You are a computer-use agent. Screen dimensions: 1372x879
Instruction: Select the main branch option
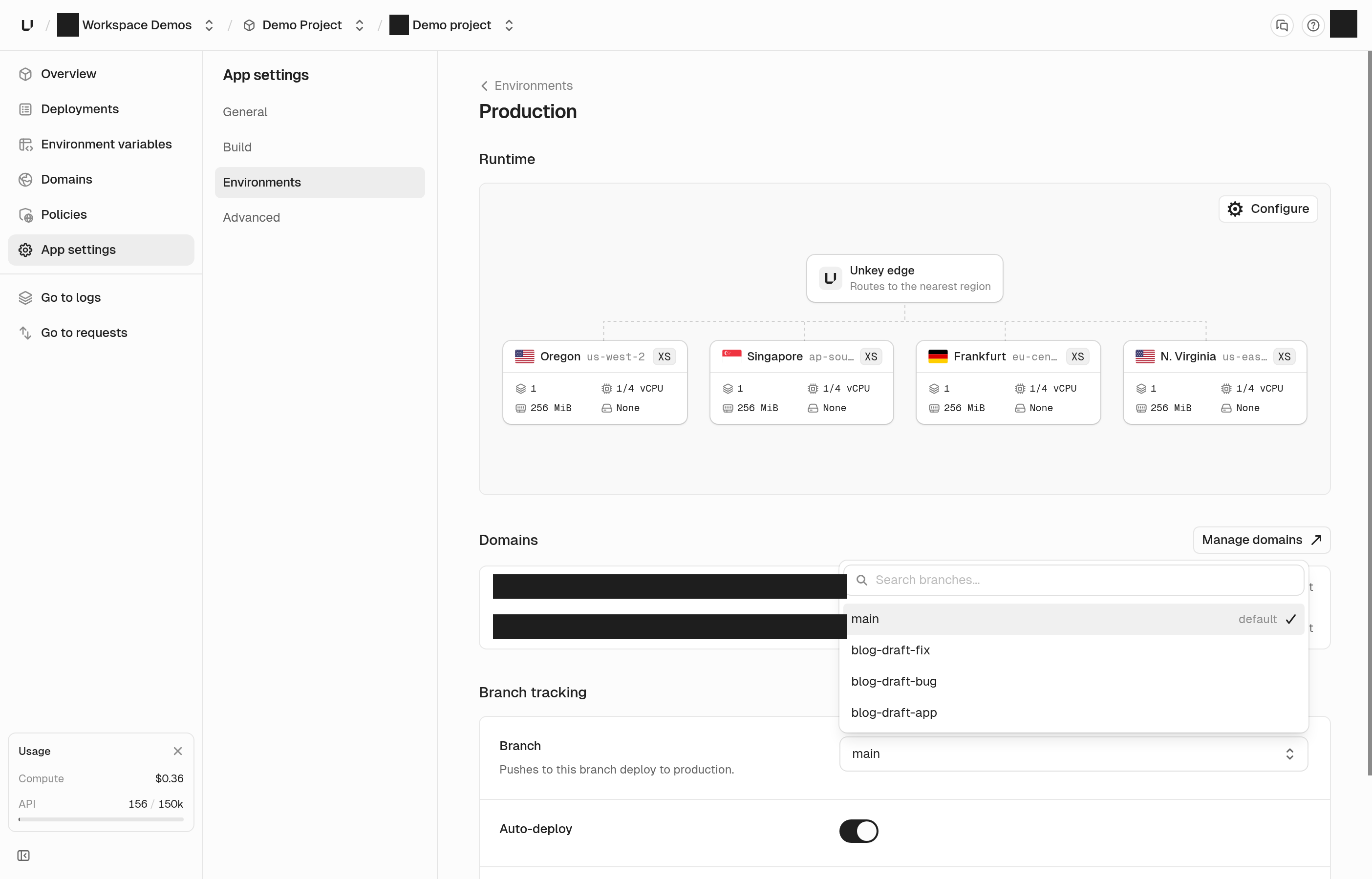[x=1073, y=619]
